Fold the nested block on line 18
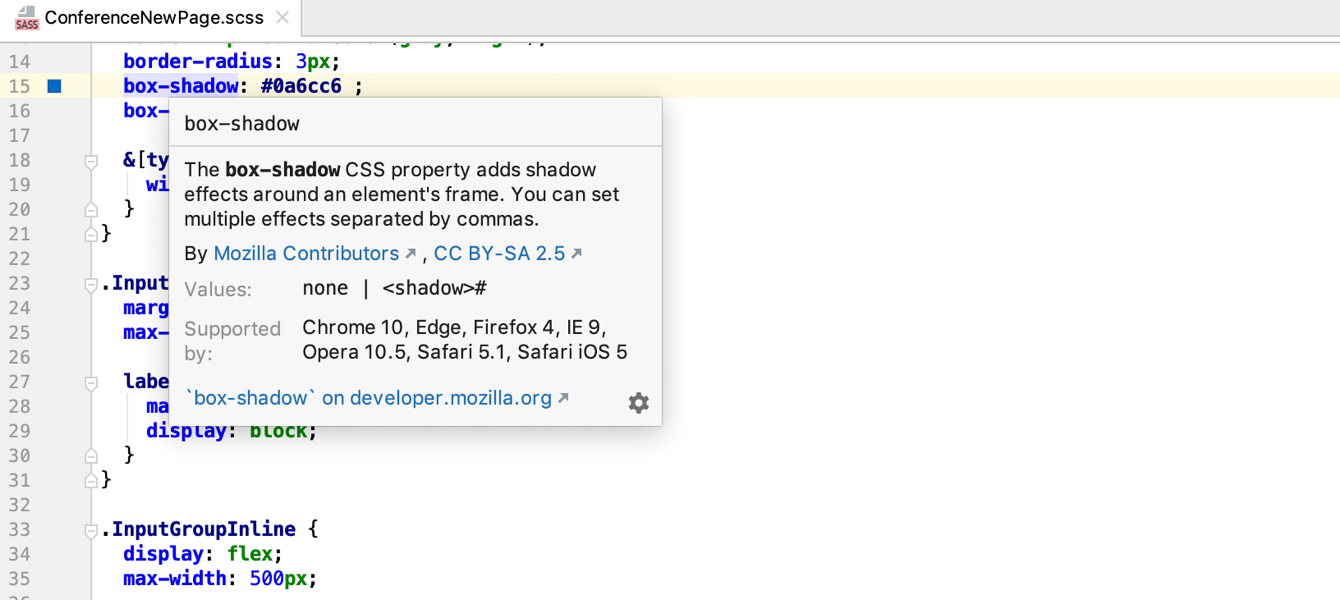 point(91,161)
